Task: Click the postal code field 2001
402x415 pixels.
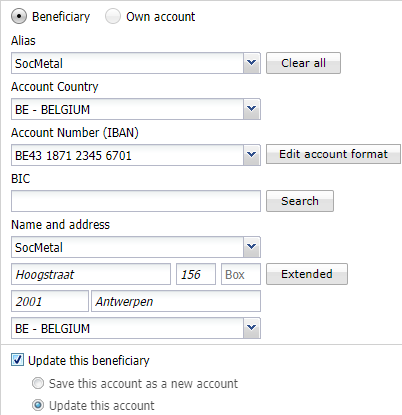Action: tap(50, 301)
